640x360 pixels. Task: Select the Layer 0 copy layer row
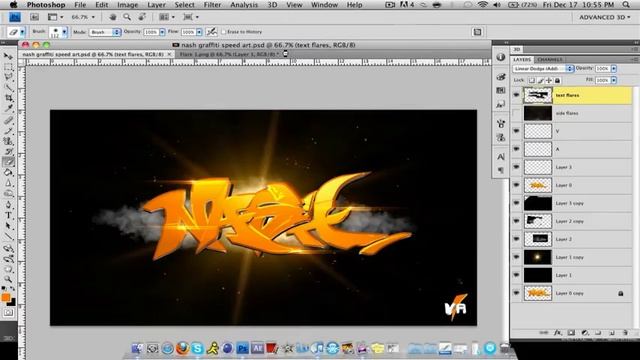point(571,293)
